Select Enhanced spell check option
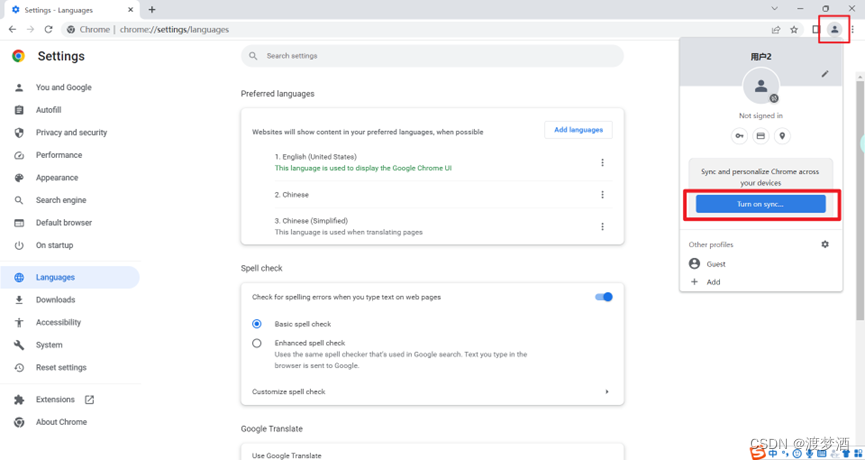 click(x=257, y=343)
